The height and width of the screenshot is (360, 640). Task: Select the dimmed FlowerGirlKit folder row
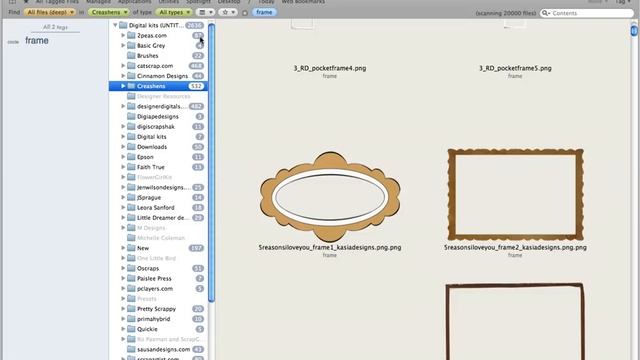[158, 177]
